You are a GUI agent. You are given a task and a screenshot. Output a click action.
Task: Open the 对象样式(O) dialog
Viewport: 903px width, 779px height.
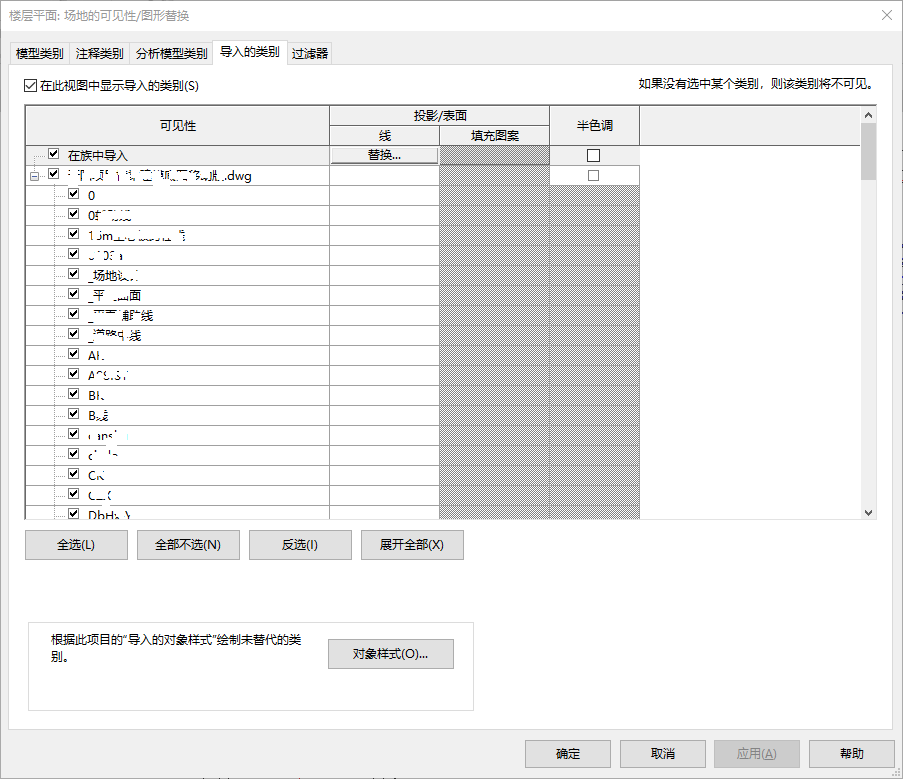(390, 653)
